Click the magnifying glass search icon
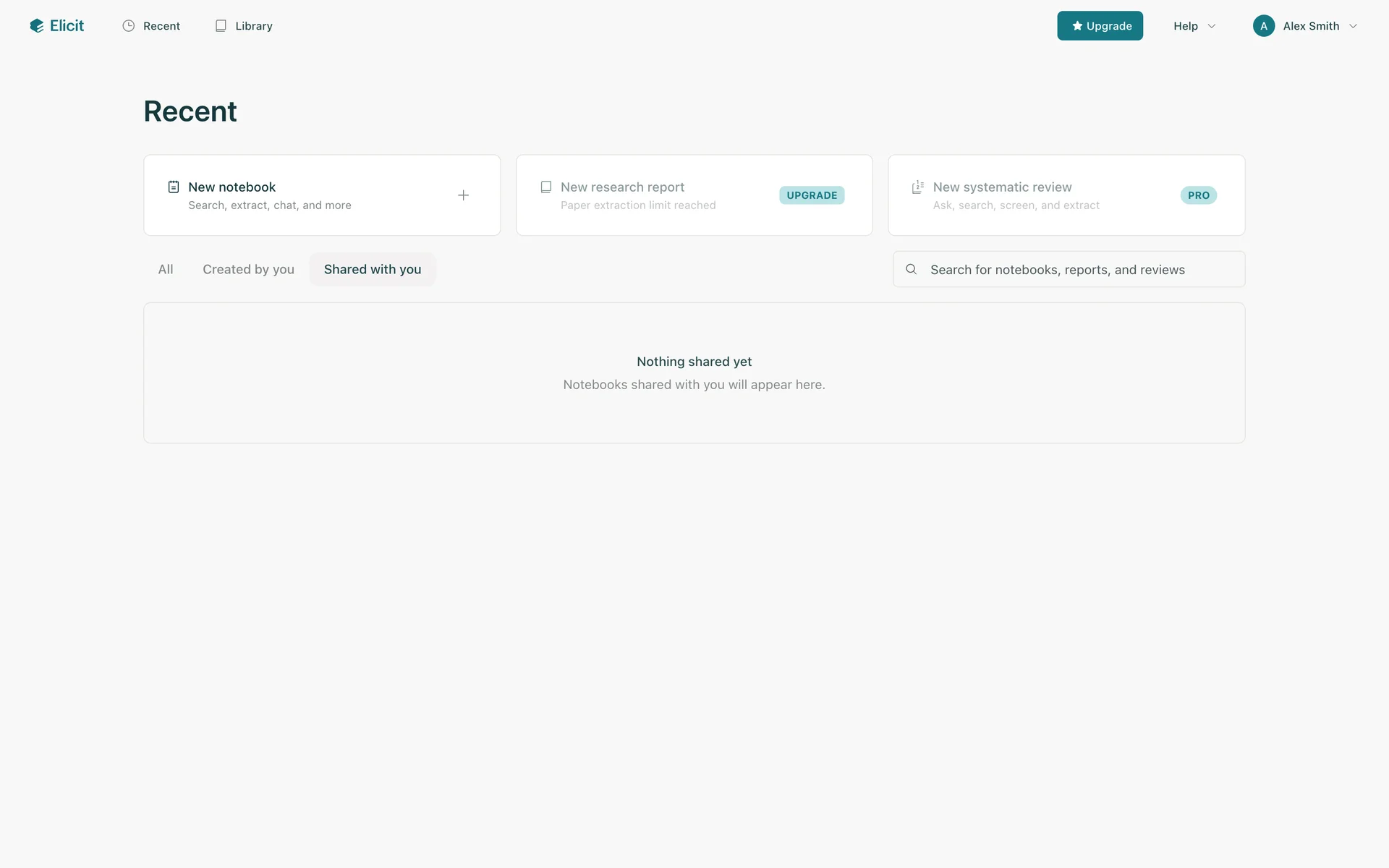The image size is (1389, 868). tap(912, 269)
